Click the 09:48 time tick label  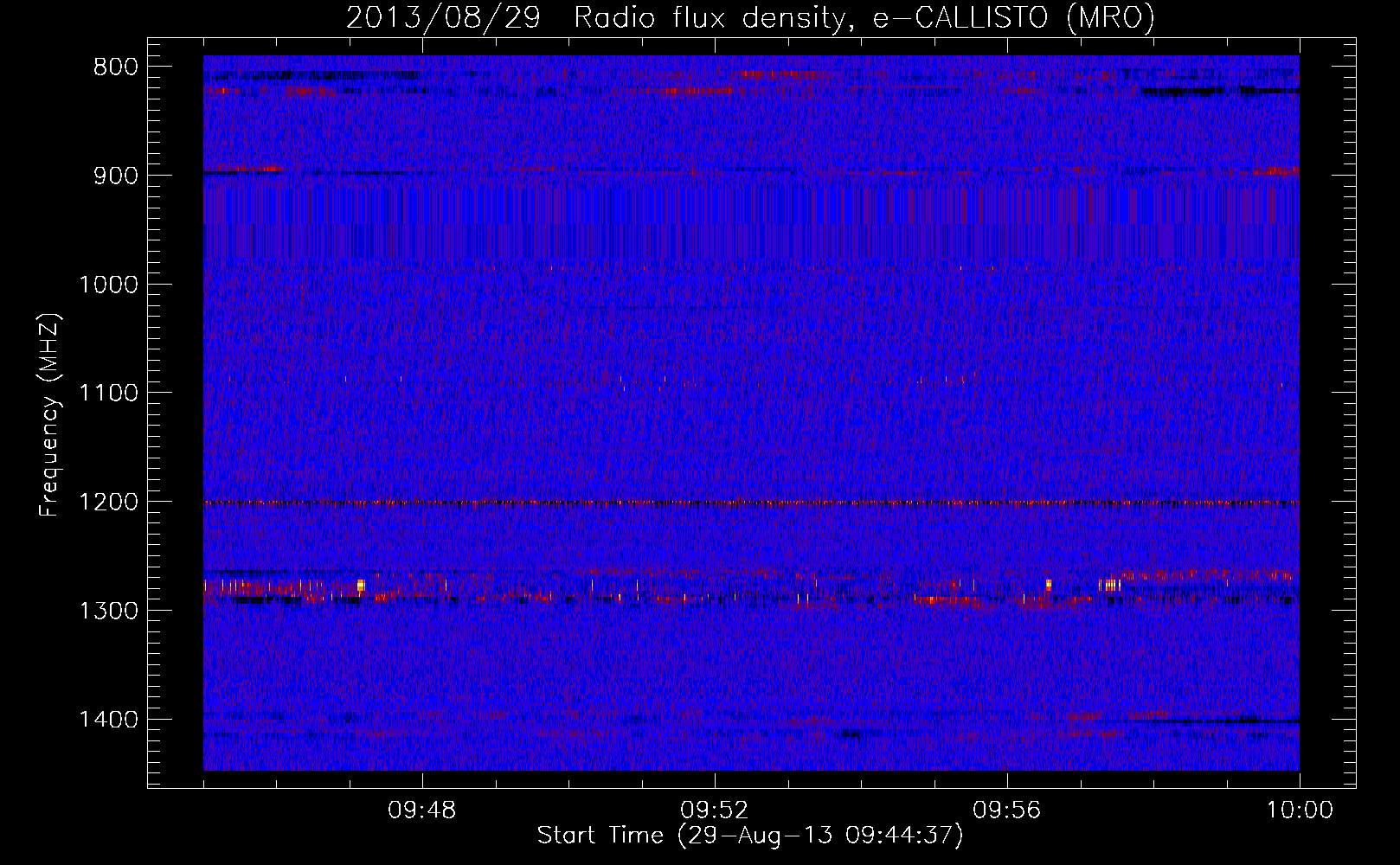tap(422, 811)
